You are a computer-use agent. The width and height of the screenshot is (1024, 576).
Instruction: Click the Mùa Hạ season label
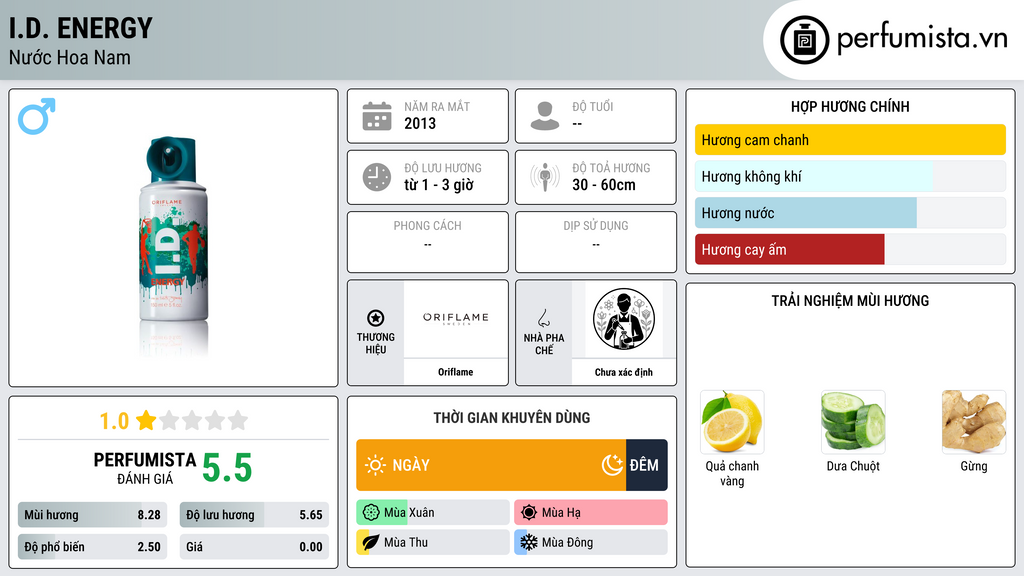pyautogui.click(x=561, y=513)
